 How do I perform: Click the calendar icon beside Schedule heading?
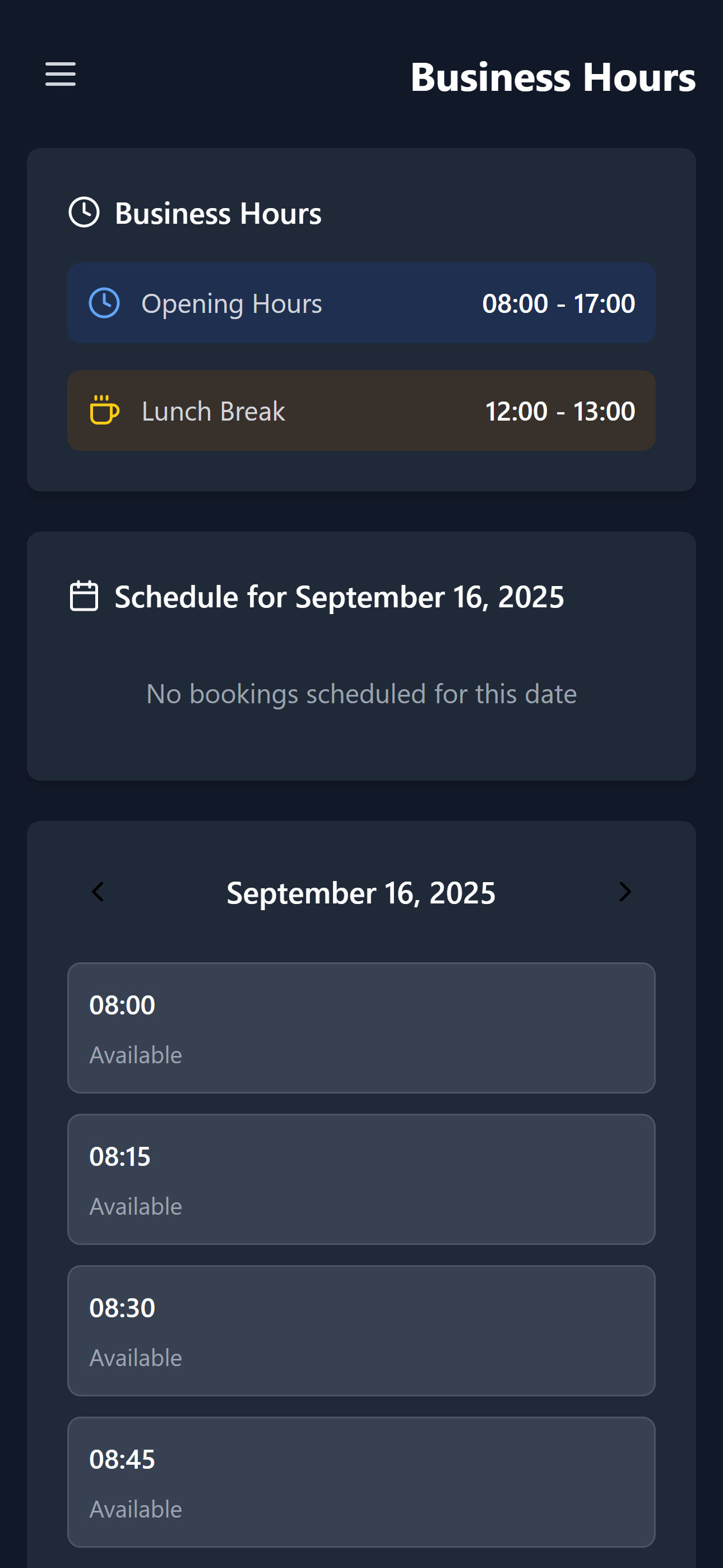84,596
